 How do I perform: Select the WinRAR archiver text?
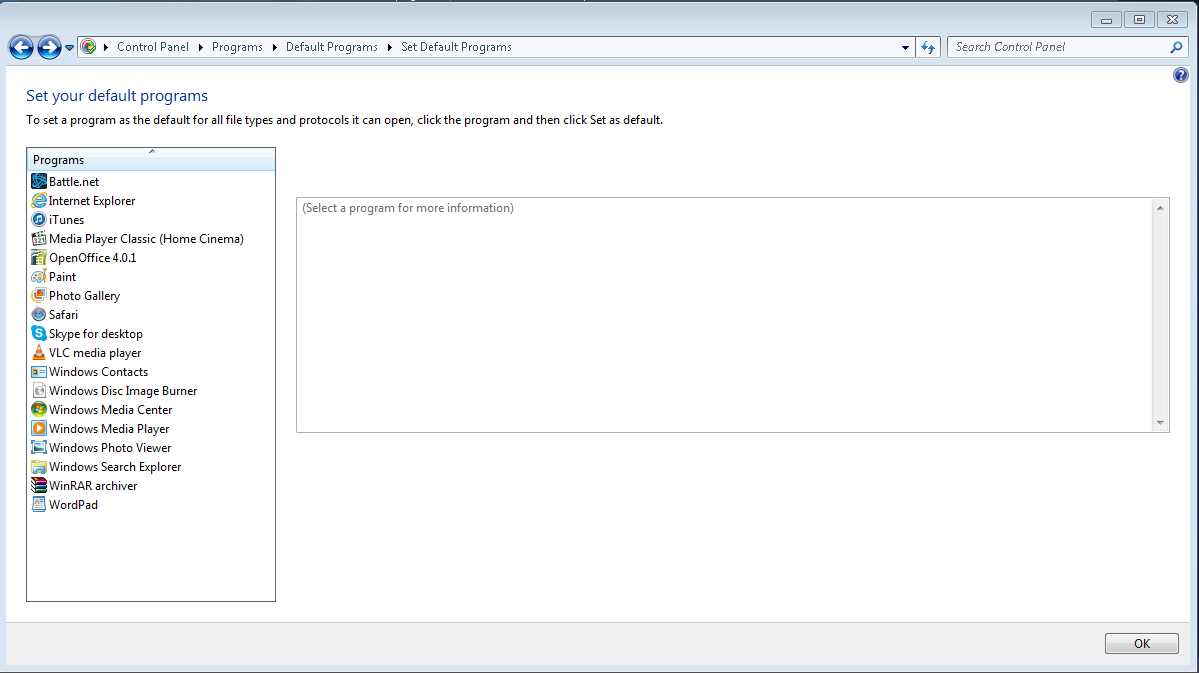pos(93,486)
